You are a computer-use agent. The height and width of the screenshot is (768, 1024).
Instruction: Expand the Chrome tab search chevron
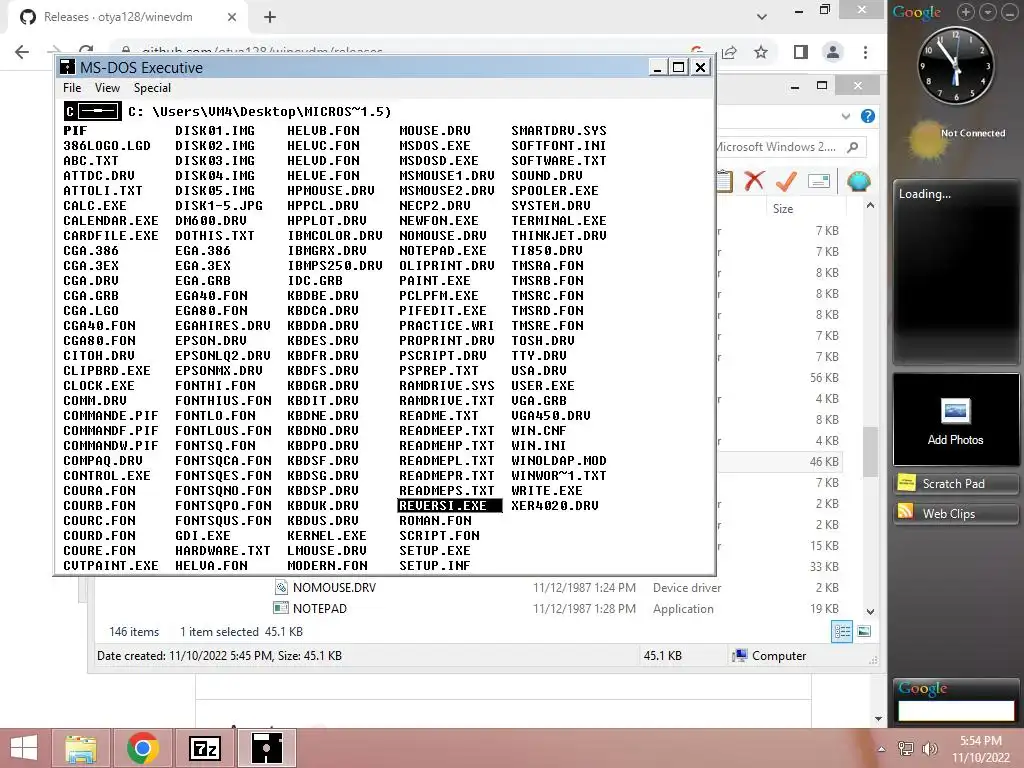761,17
